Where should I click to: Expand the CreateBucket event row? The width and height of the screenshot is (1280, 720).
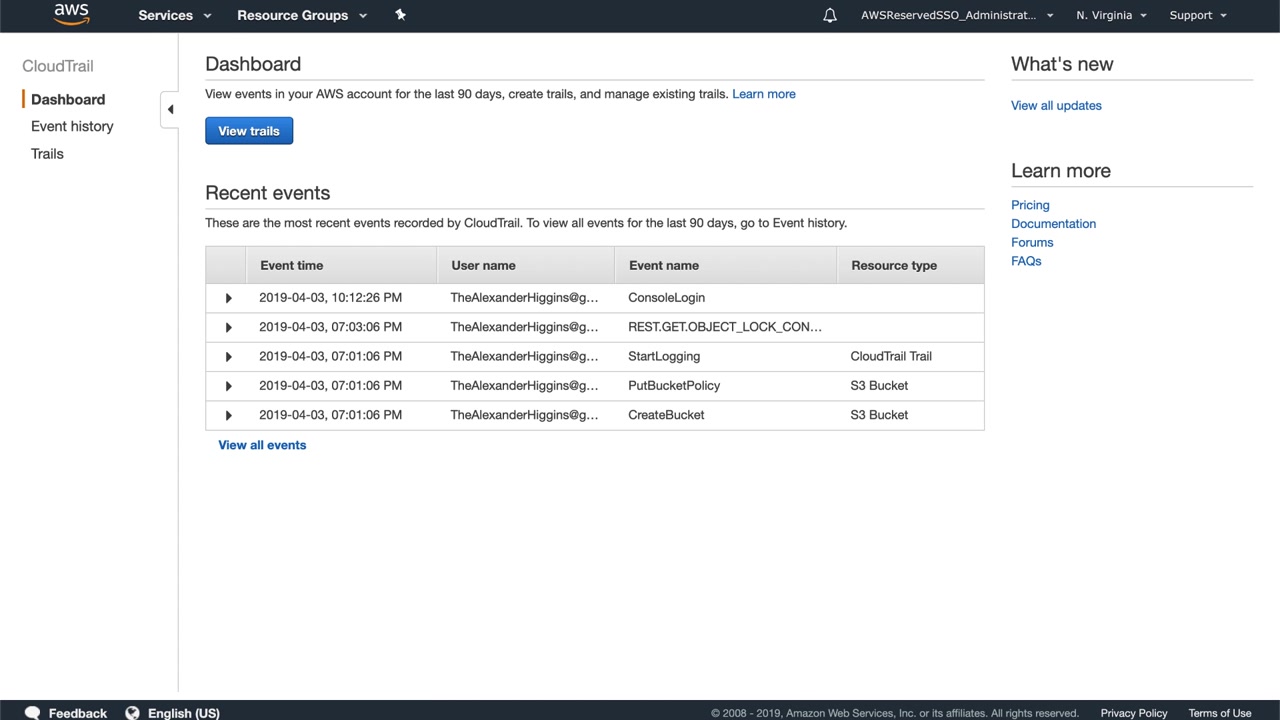coord(228,415)
